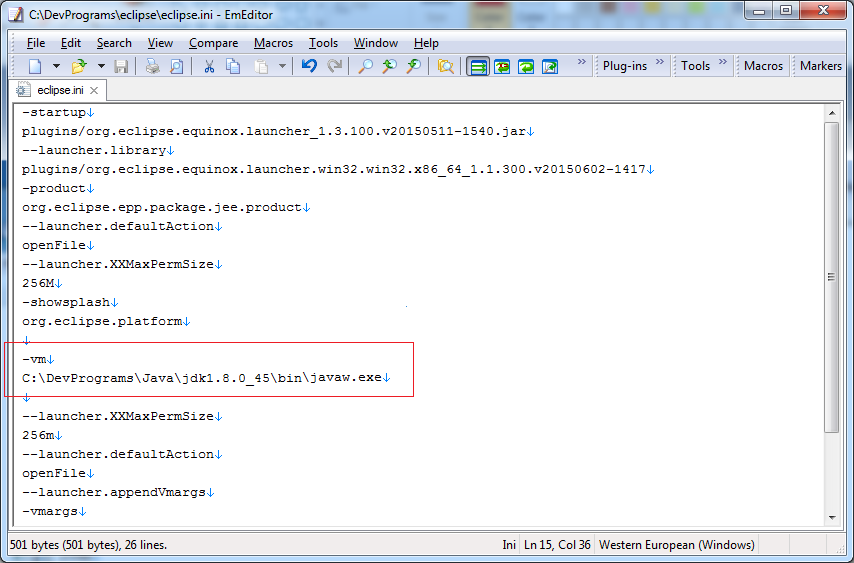Click the org.eclipse.epp.package.jee.product line

pos(166,207)
